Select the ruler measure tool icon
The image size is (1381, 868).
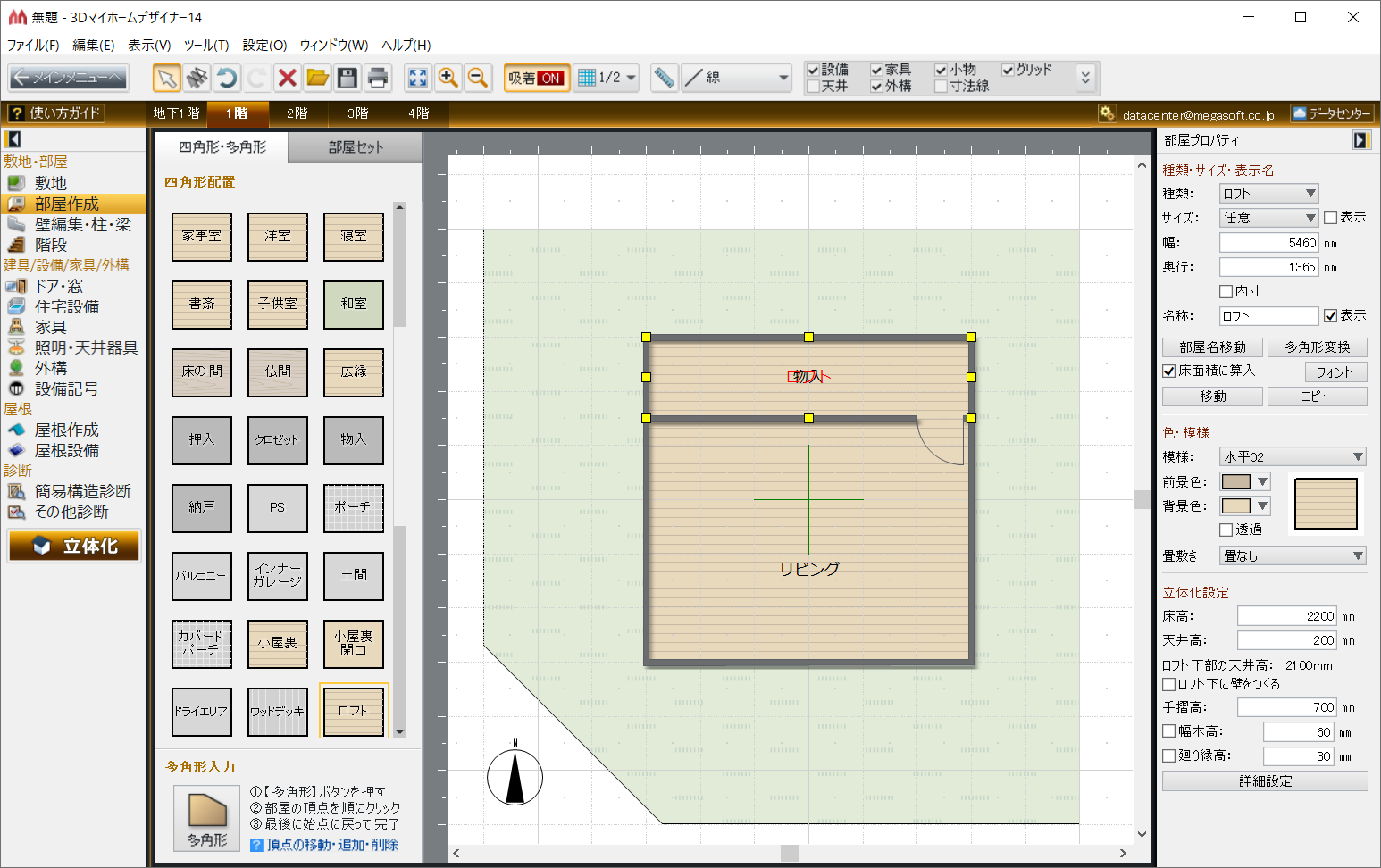pyautogui.click(x=664, y=79)
